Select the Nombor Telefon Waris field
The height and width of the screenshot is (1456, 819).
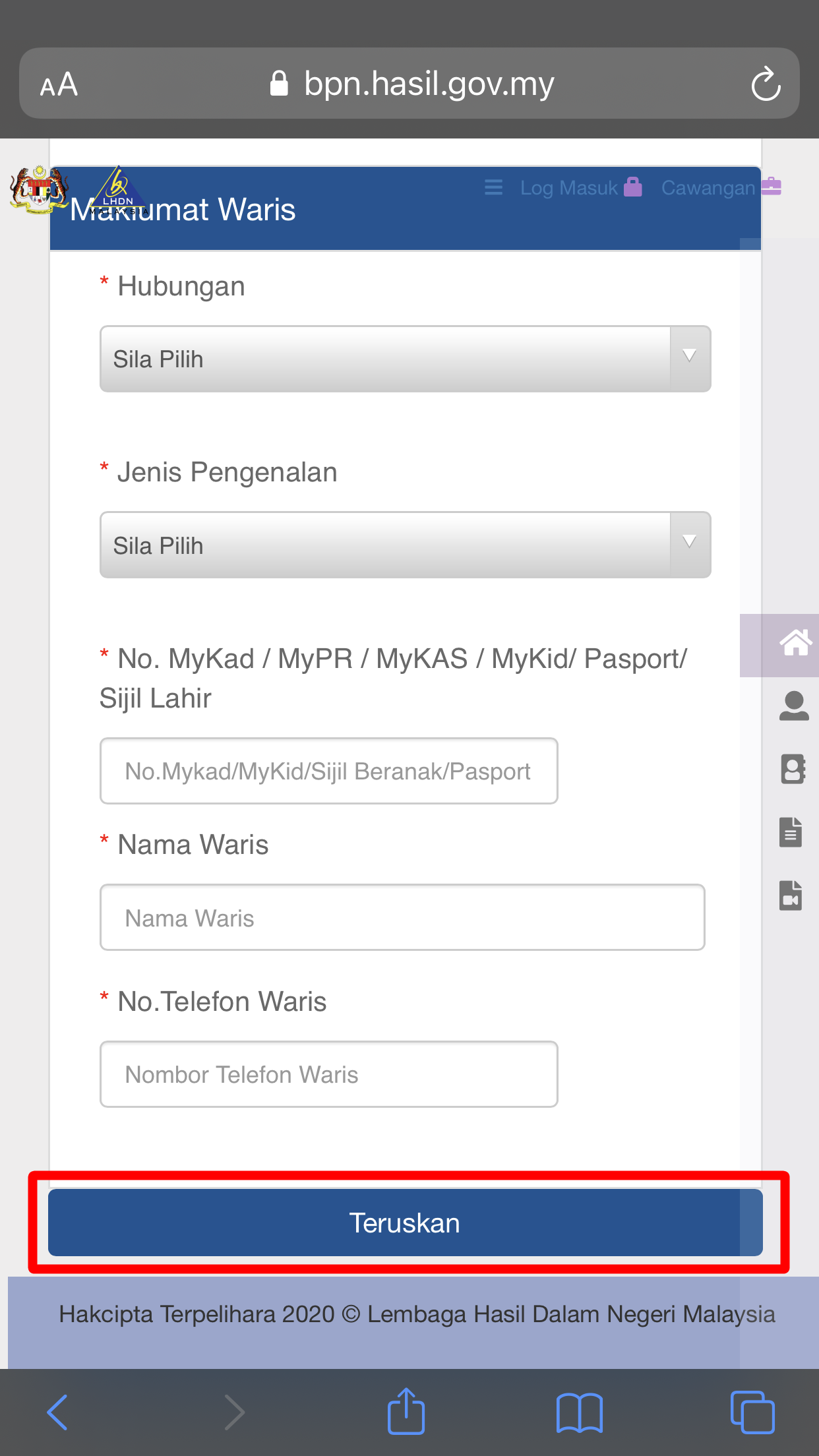point(328,1074)
